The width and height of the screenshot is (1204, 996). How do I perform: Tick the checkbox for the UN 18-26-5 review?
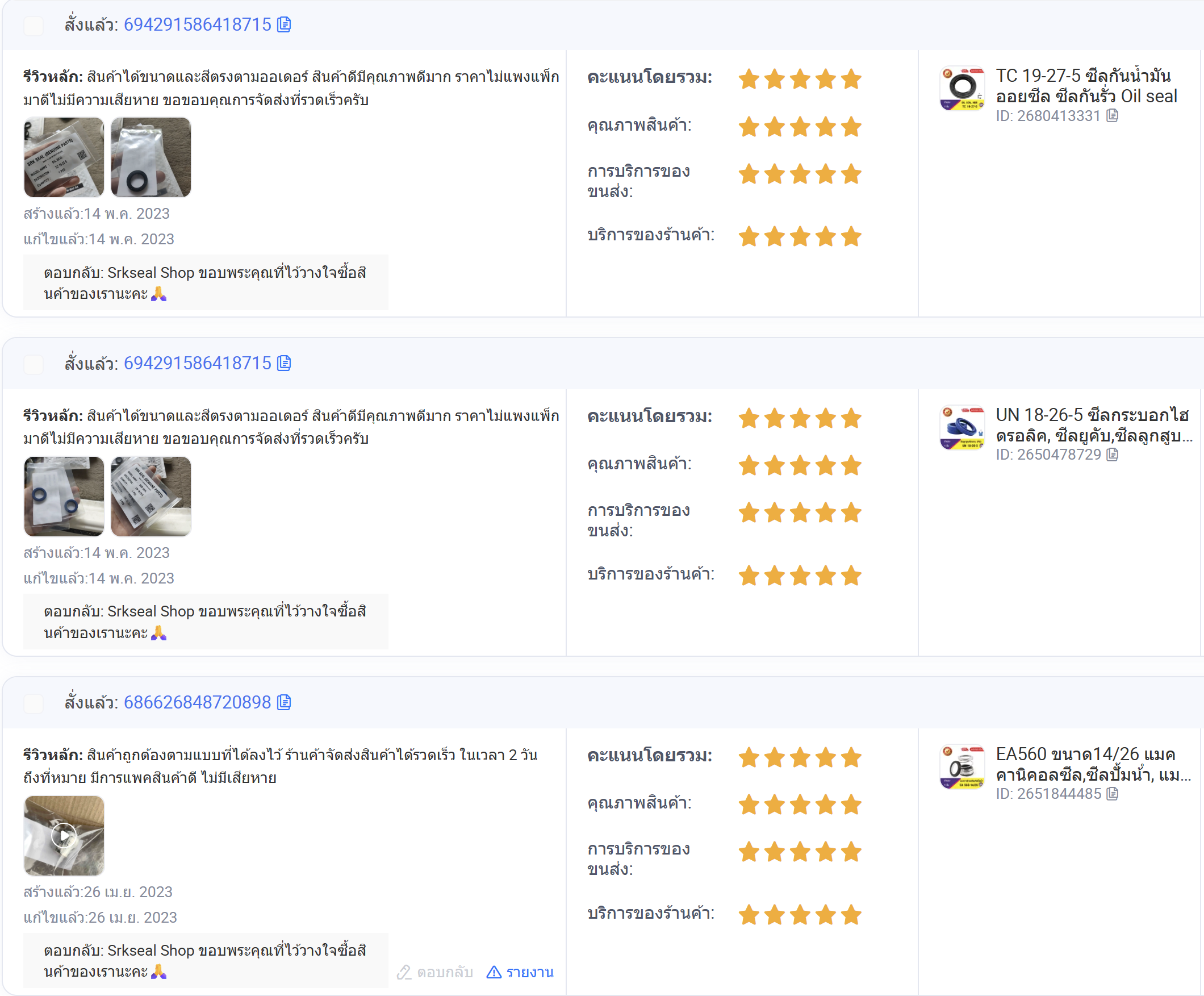[x=34, y=364]
